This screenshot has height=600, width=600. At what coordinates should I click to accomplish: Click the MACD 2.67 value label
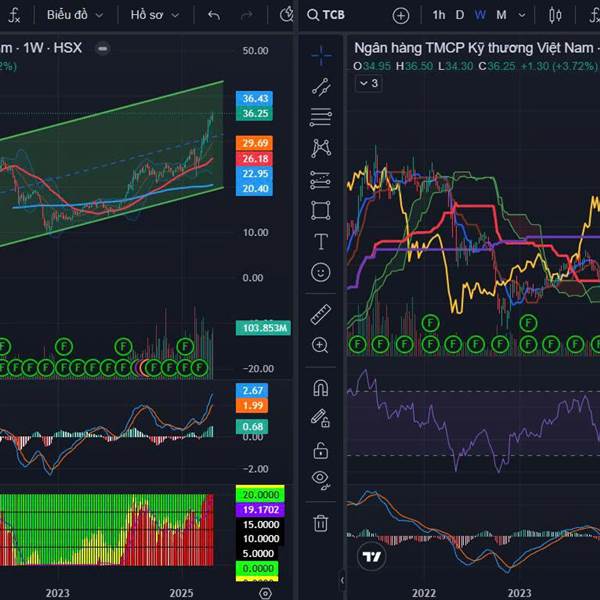252,390
